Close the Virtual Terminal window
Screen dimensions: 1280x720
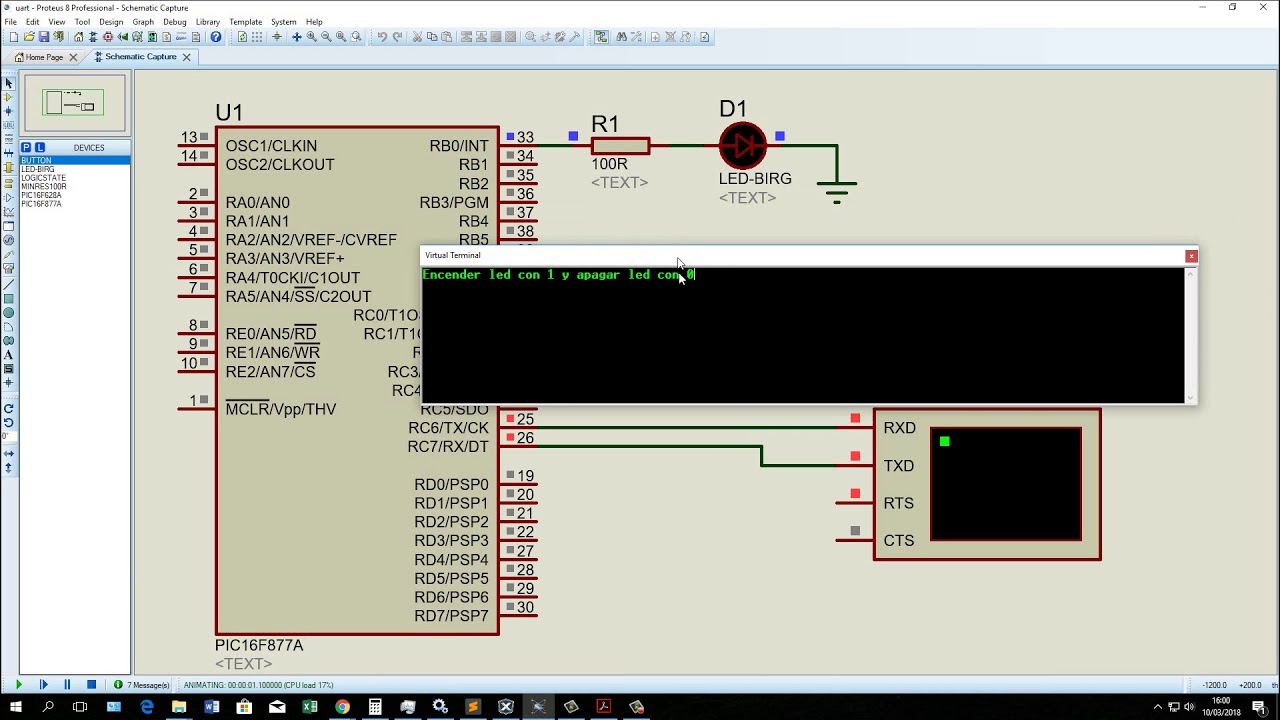[1191, 256]
